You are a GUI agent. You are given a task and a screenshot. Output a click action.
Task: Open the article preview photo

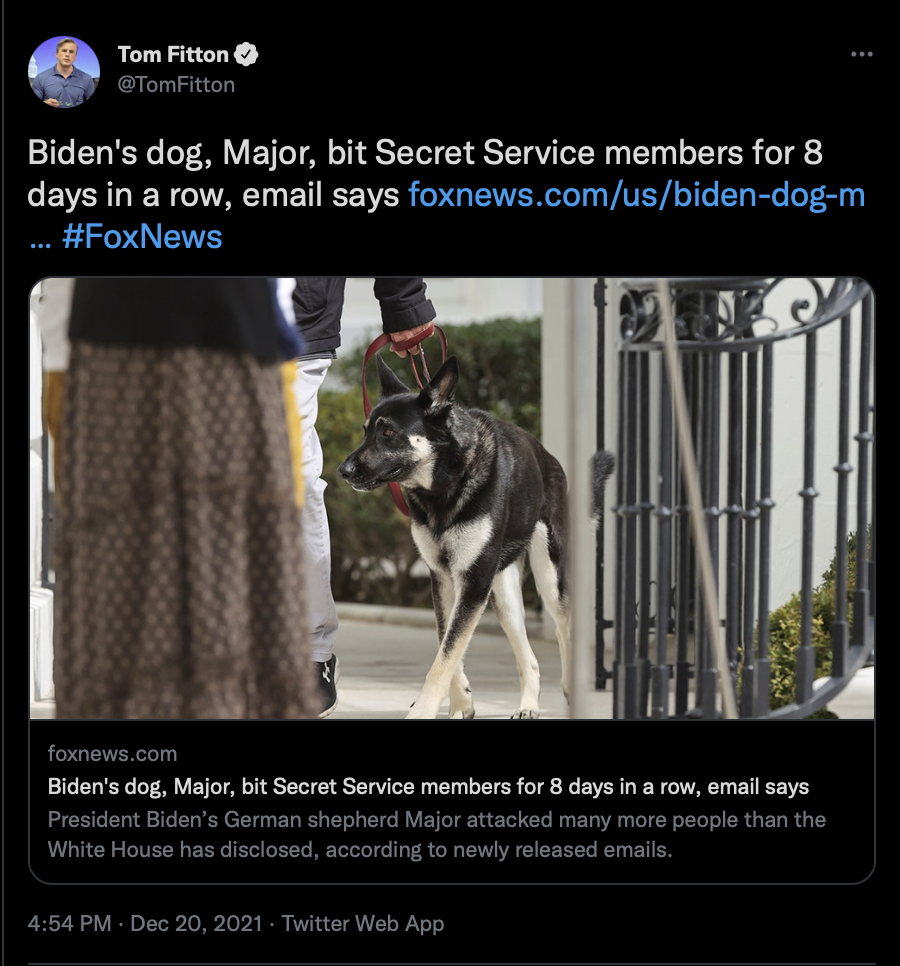(452, 498)
